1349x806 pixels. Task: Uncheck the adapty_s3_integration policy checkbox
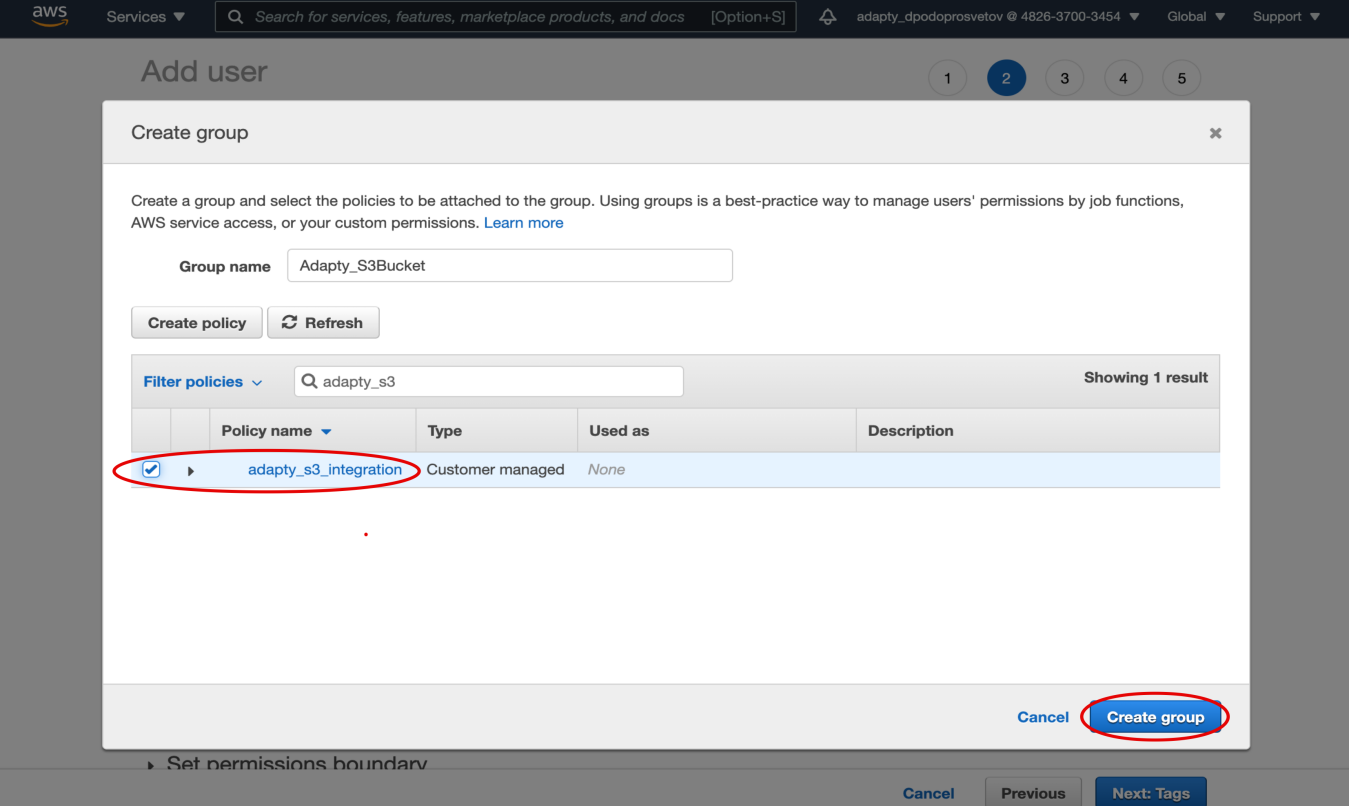tap(151, 470)
